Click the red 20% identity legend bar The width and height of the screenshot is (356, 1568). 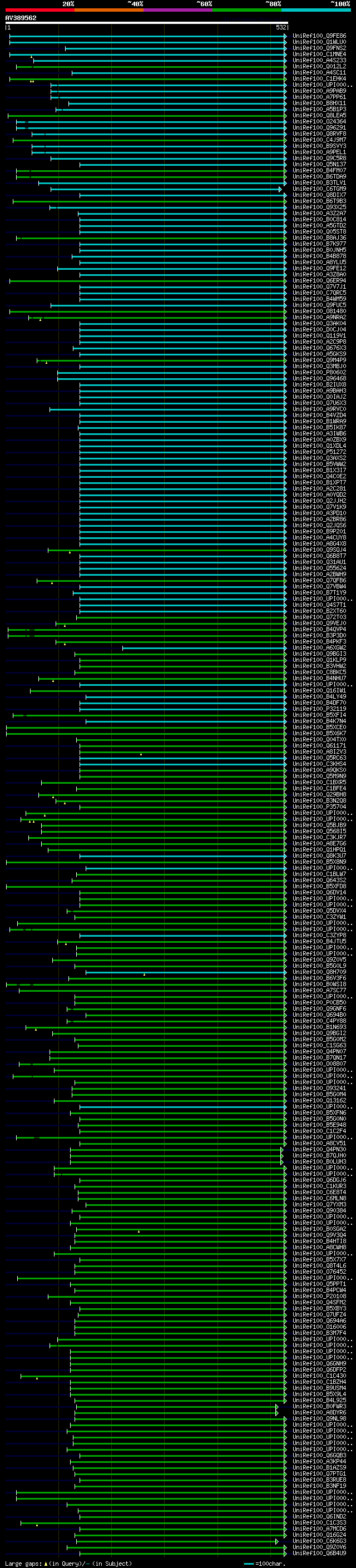(x=39, y=10)
